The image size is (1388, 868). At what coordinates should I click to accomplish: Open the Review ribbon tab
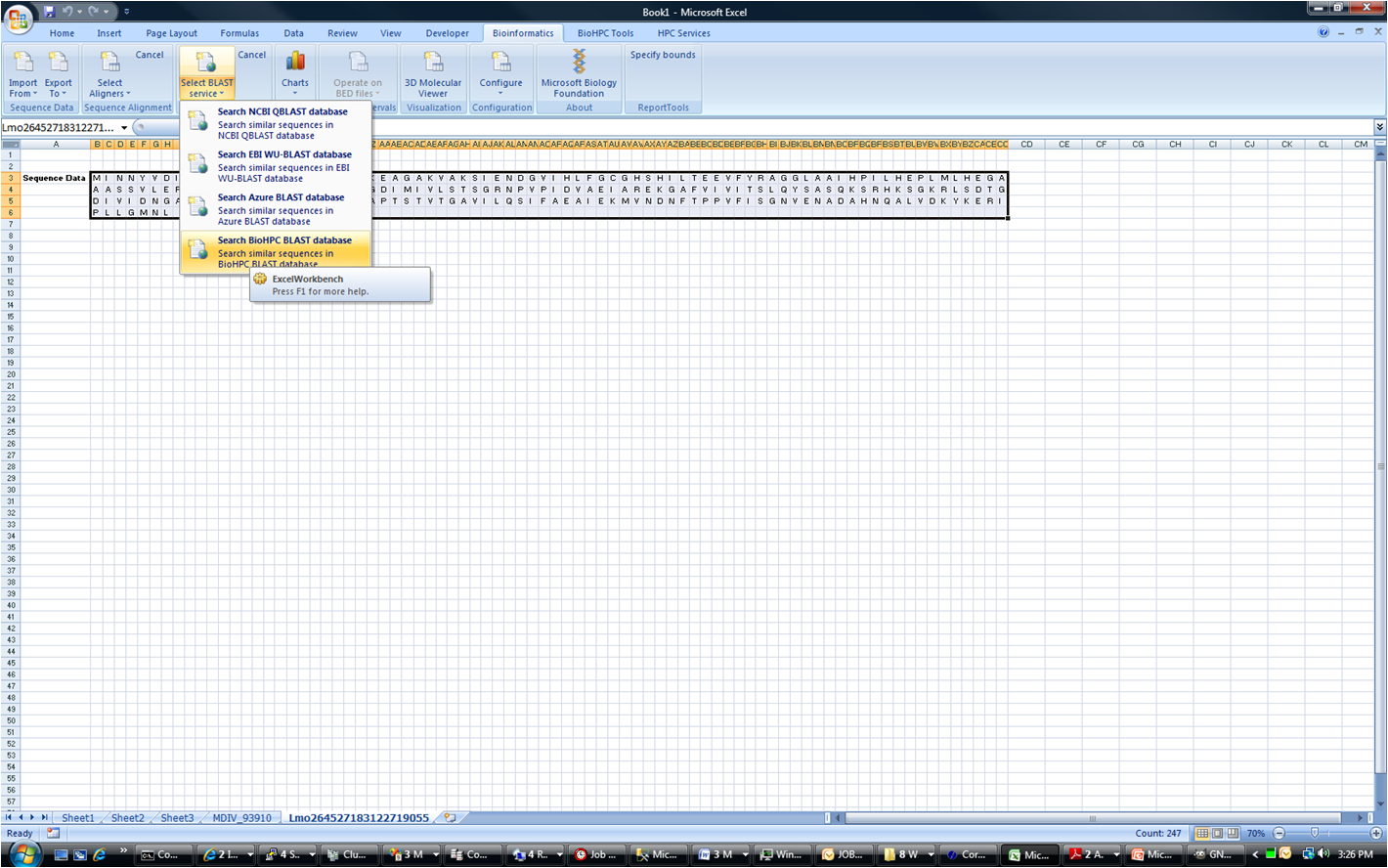342,33
